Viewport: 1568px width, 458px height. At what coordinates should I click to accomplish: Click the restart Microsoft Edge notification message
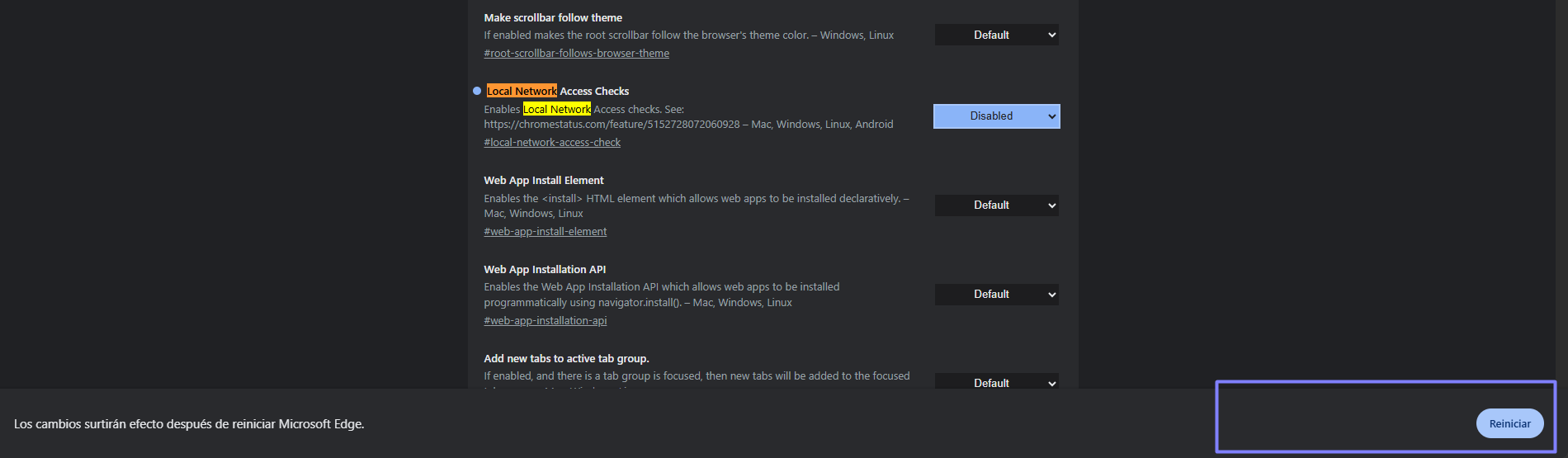click(x=189, y=424)
